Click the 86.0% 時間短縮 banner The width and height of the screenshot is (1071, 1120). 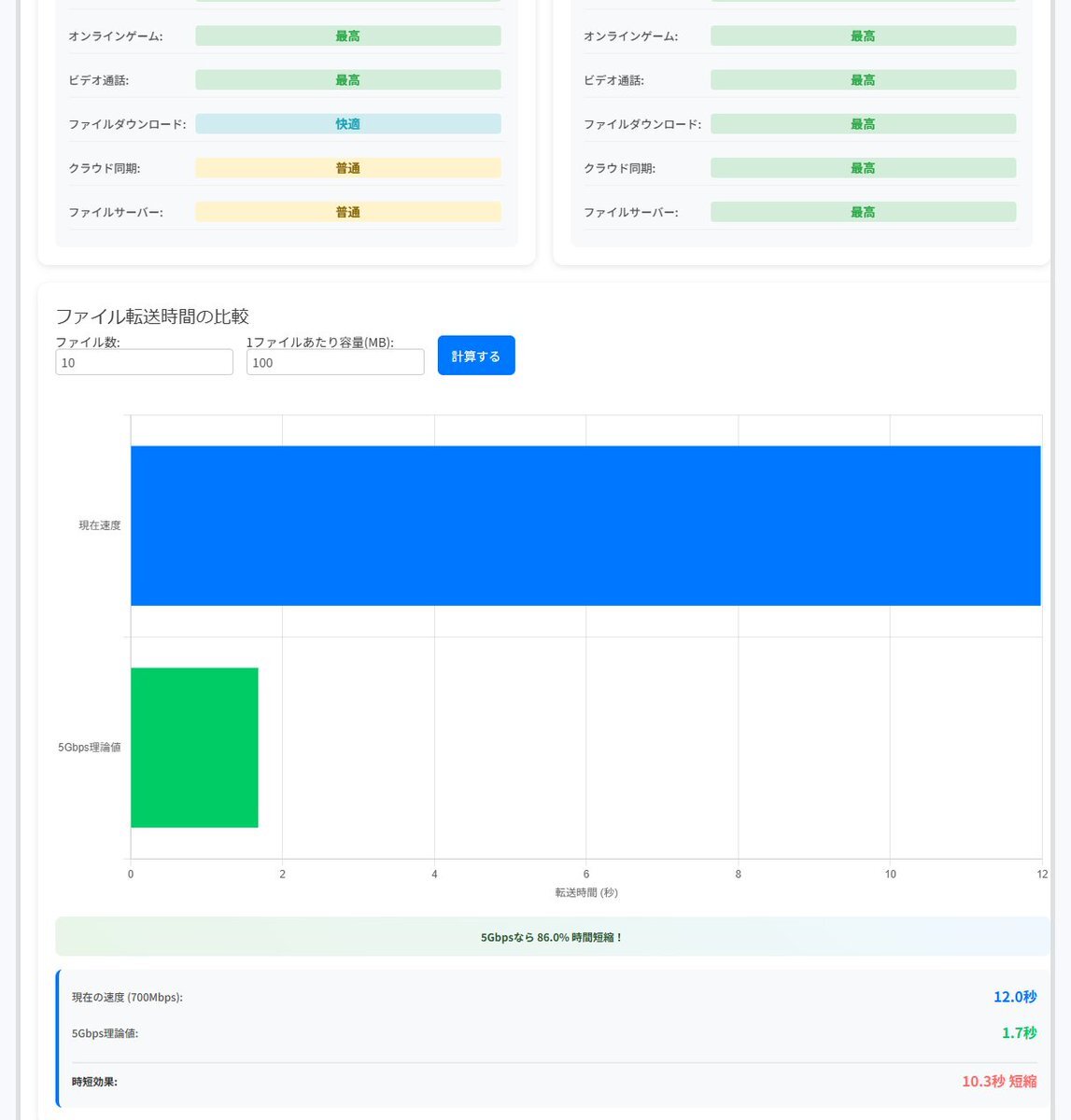[x=551, y=937]
